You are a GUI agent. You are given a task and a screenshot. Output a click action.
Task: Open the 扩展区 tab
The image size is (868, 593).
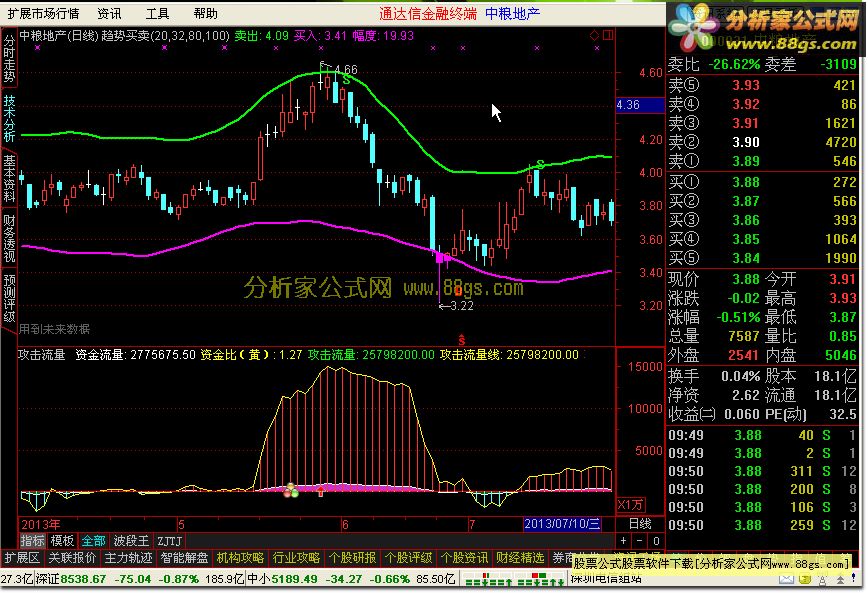(22, 558)
